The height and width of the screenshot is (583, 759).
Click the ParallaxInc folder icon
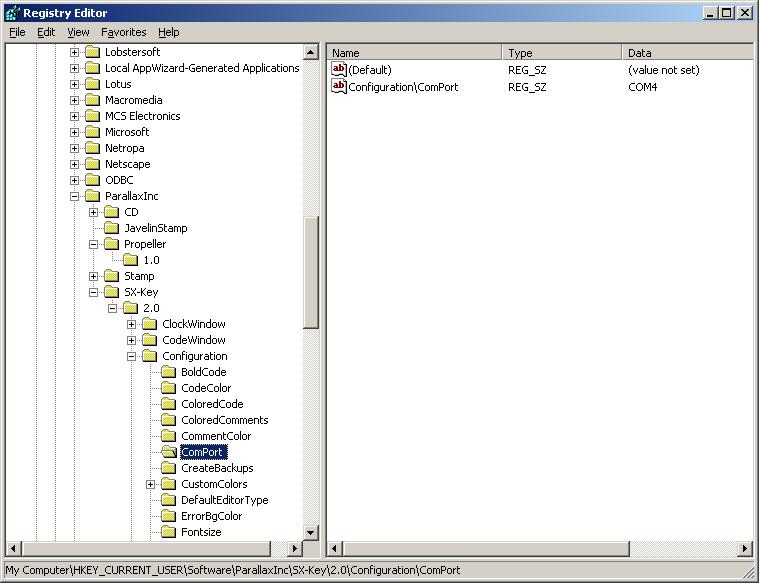pos(92,196)
